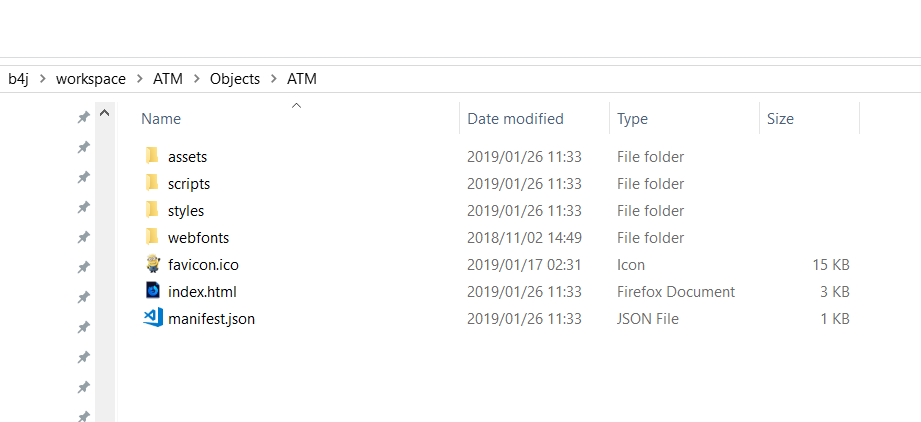
Task: Select the styles folder icon
Action: pos(152,210)
